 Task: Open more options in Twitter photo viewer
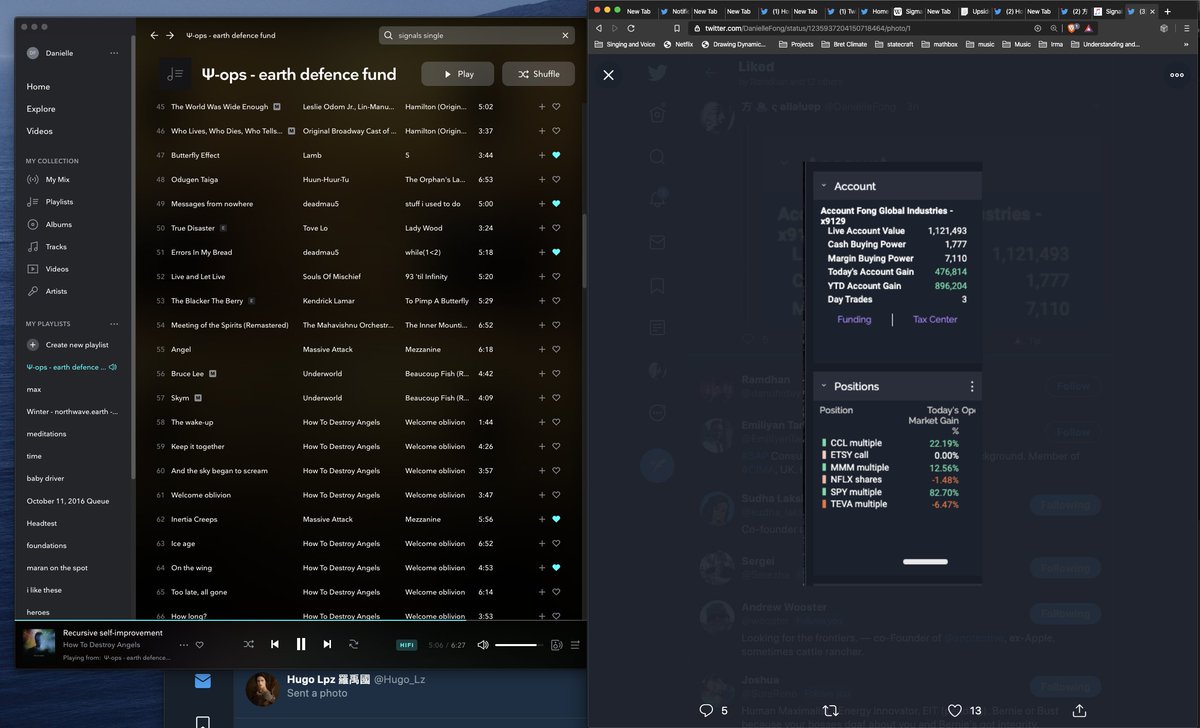[1177, 74]
